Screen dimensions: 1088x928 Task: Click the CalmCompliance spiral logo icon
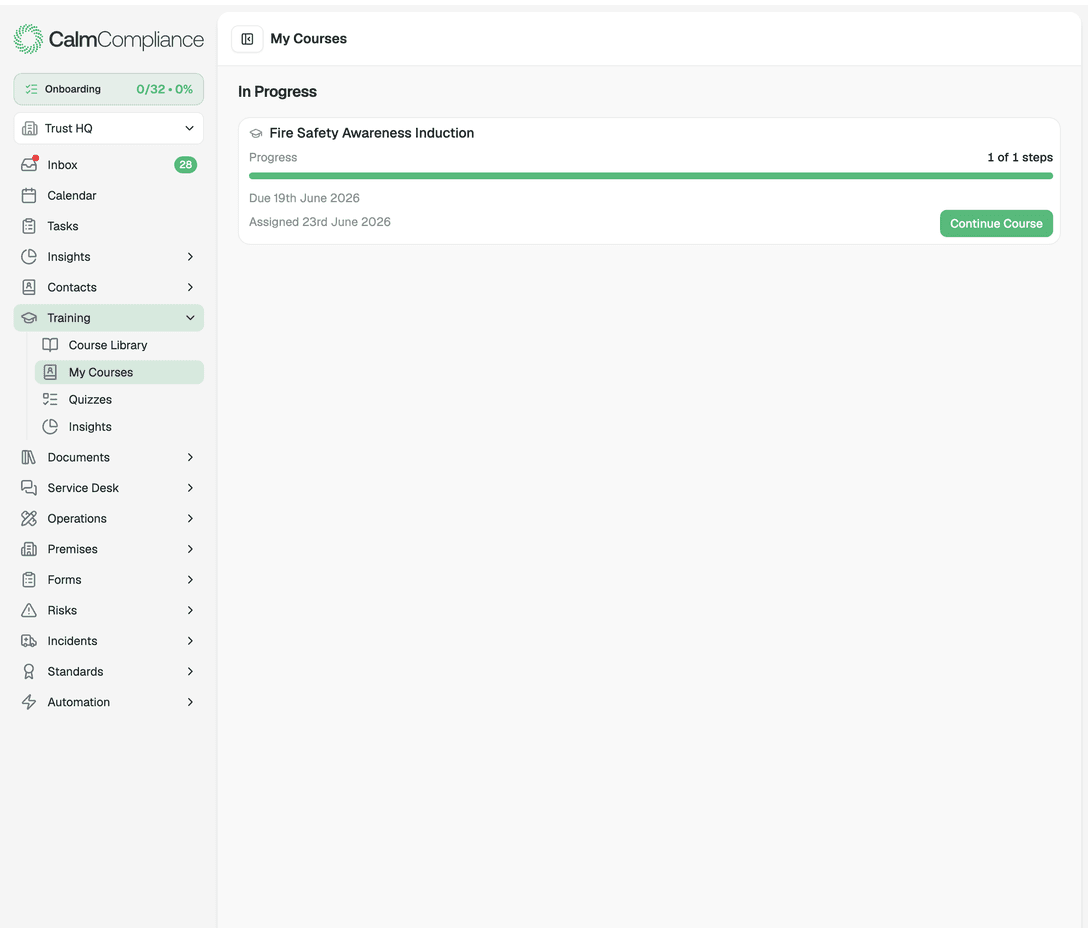pyautogui.click(x=28, y=39)
